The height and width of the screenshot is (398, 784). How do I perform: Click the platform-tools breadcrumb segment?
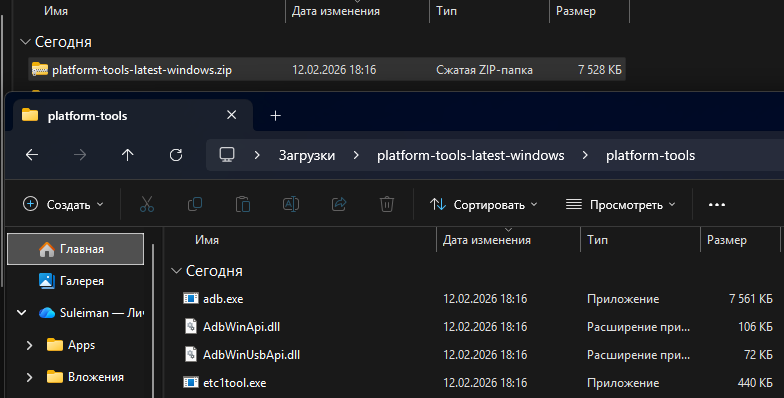650,156
